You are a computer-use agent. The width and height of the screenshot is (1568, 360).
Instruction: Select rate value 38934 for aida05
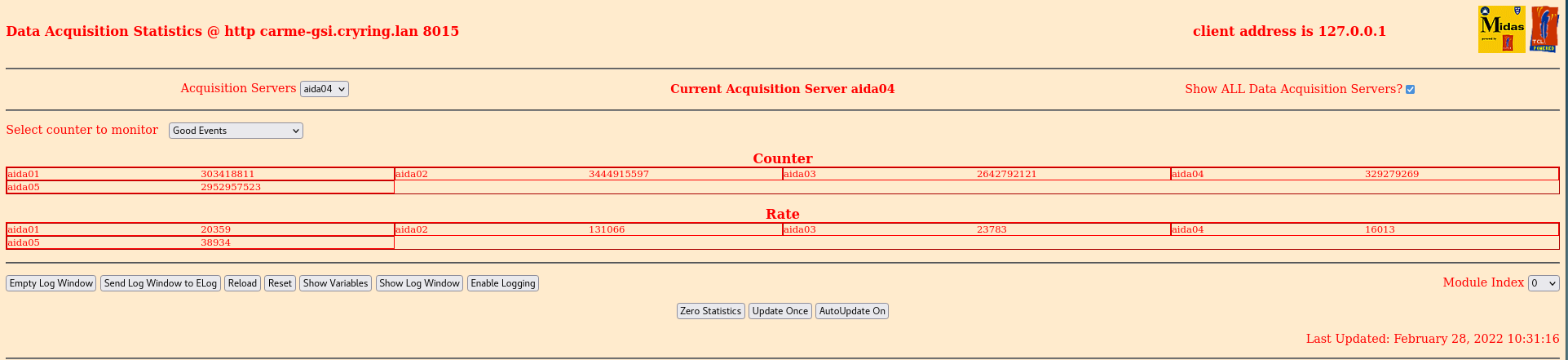(215, 242)
